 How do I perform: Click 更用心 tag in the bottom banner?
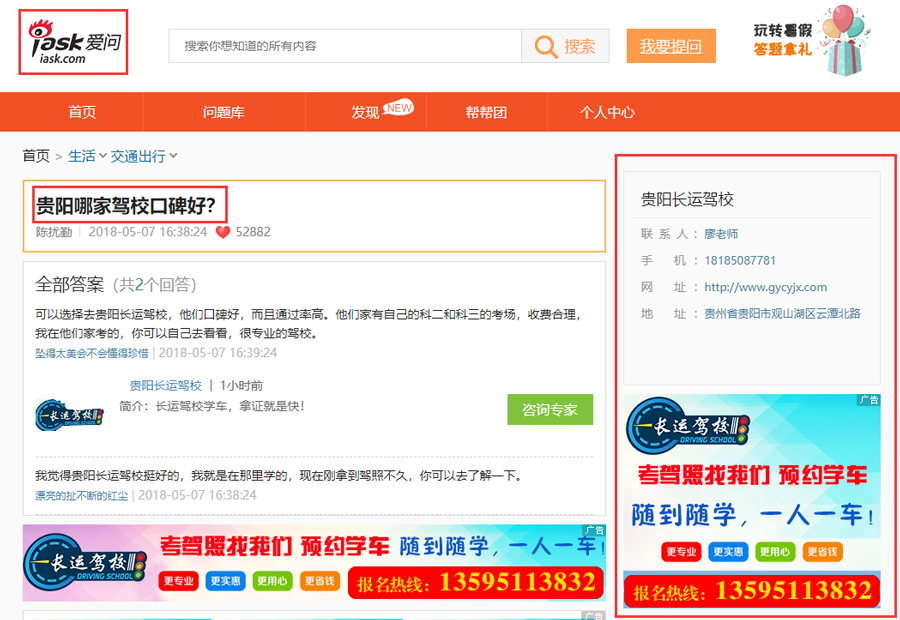(272, 581)
